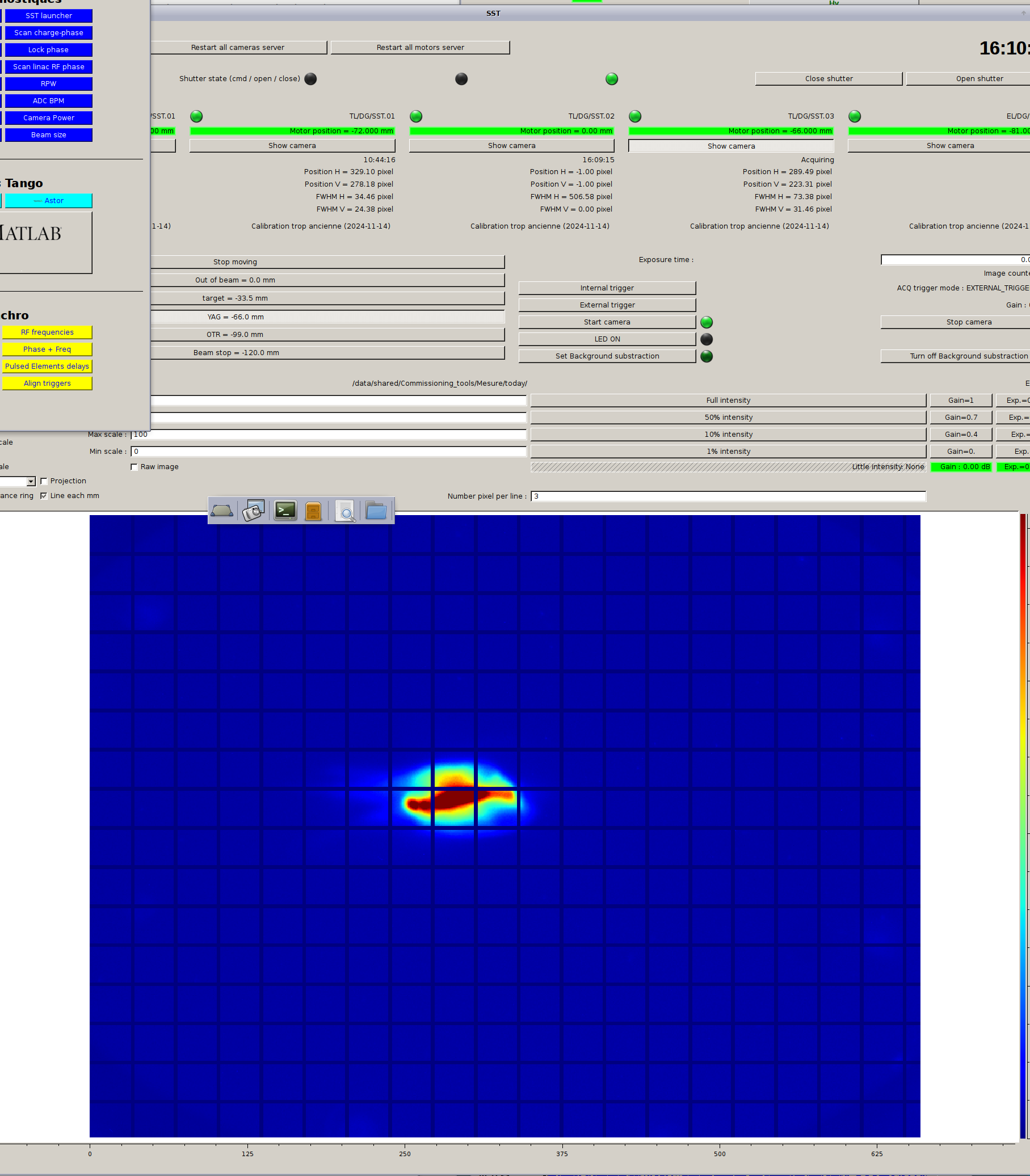The image size is (1030, 1176).
Task: Click the show desktop icon in floating toolbar
Action: point(222,510)
